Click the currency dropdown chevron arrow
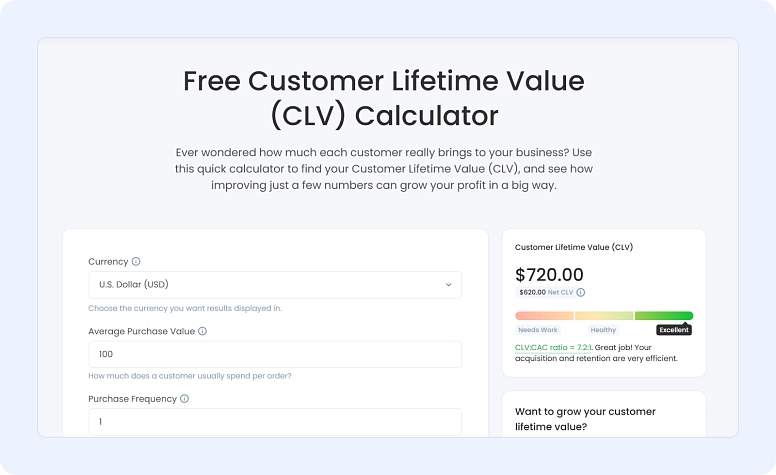Viewport: 776px width, 475px height. (448, 285)
